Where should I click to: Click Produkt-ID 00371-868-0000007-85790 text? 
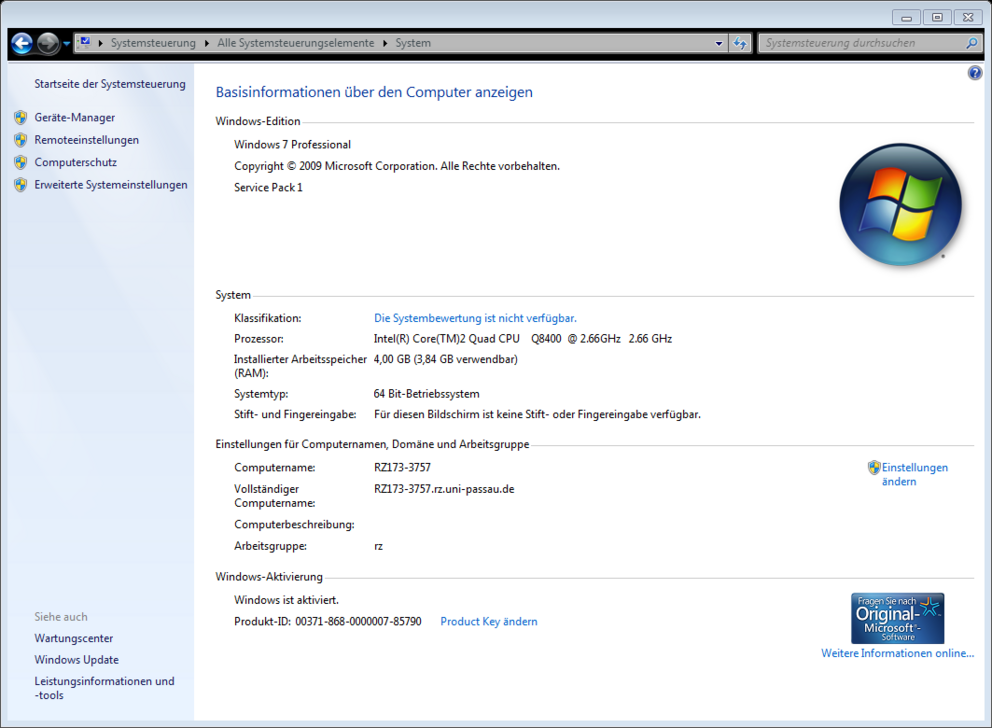click(x=328, y=622)
